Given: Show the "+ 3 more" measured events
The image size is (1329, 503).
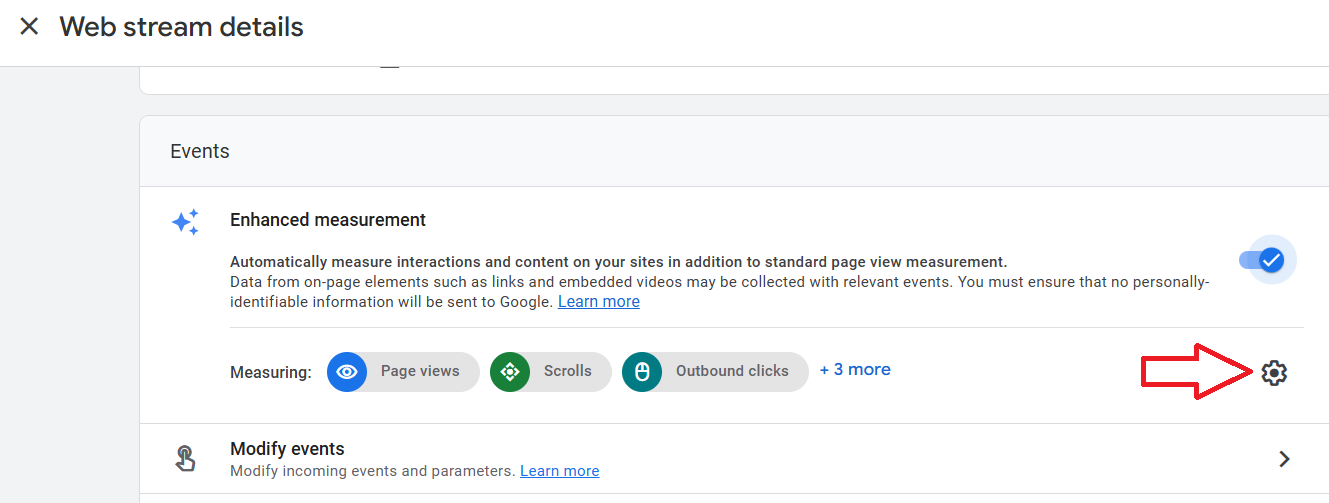Looking at the screenshot, I should pyautogui.click(x=855, y=370).
